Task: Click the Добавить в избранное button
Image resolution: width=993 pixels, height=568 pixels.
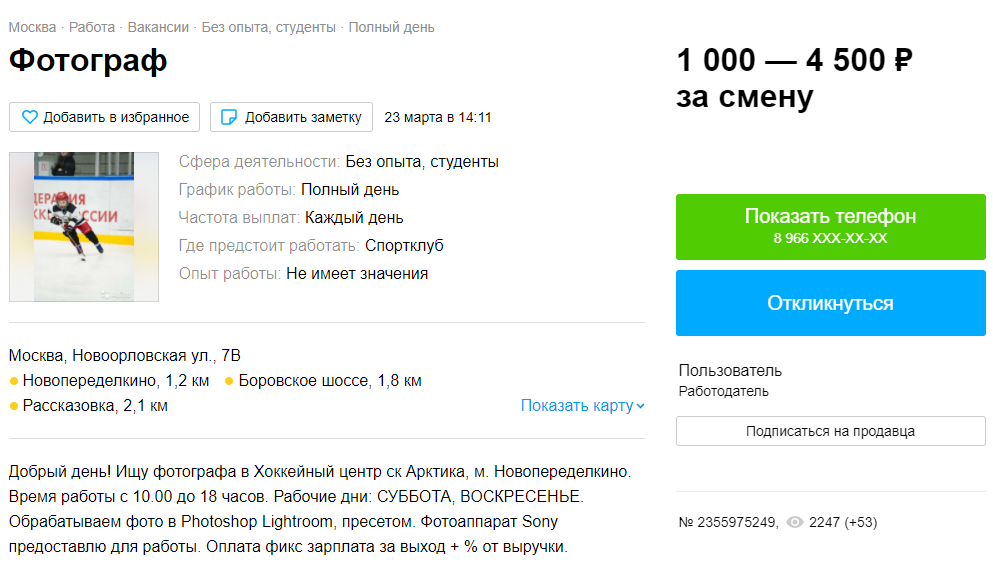Action: [105, 117]
